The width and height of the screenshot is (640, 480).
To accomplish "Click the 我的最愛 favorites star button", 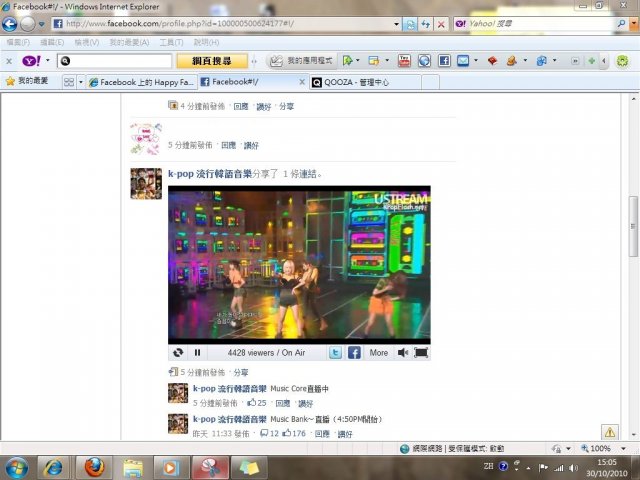I will [27, 81].
